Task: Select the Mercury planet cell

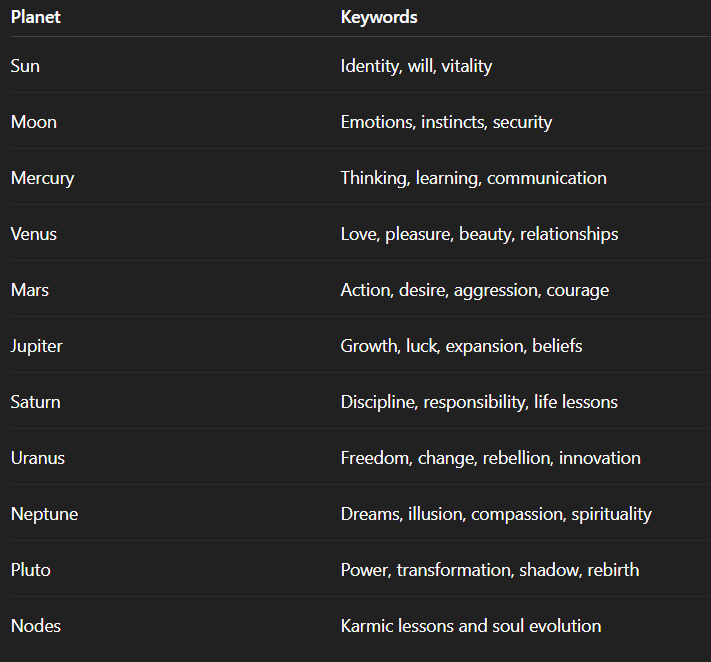Action: coord(42,178)
